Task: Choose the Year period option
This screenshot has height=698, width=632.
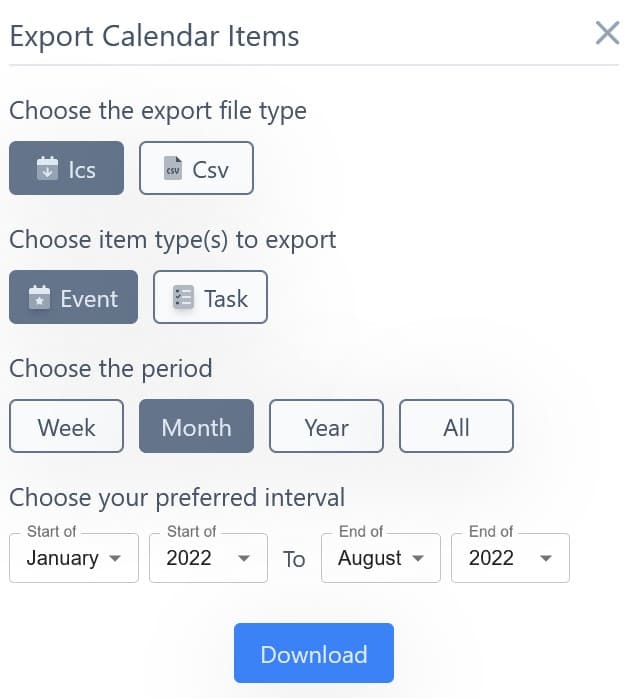Action: point(326,426)
